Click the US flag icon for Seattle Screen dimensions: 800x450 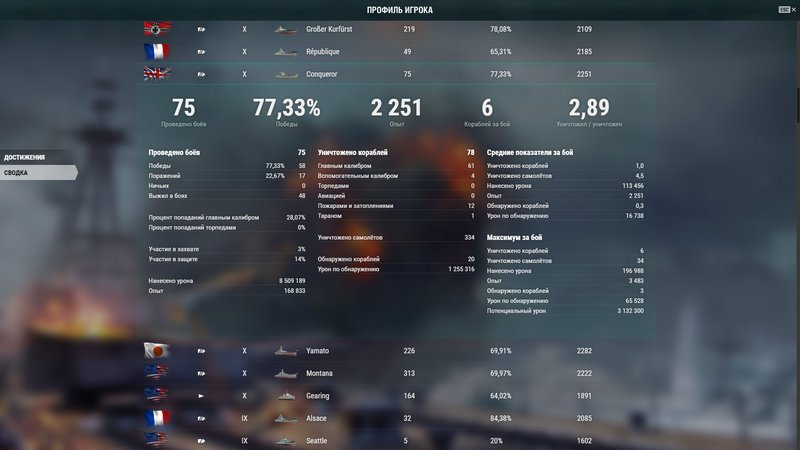coord(157,440)
